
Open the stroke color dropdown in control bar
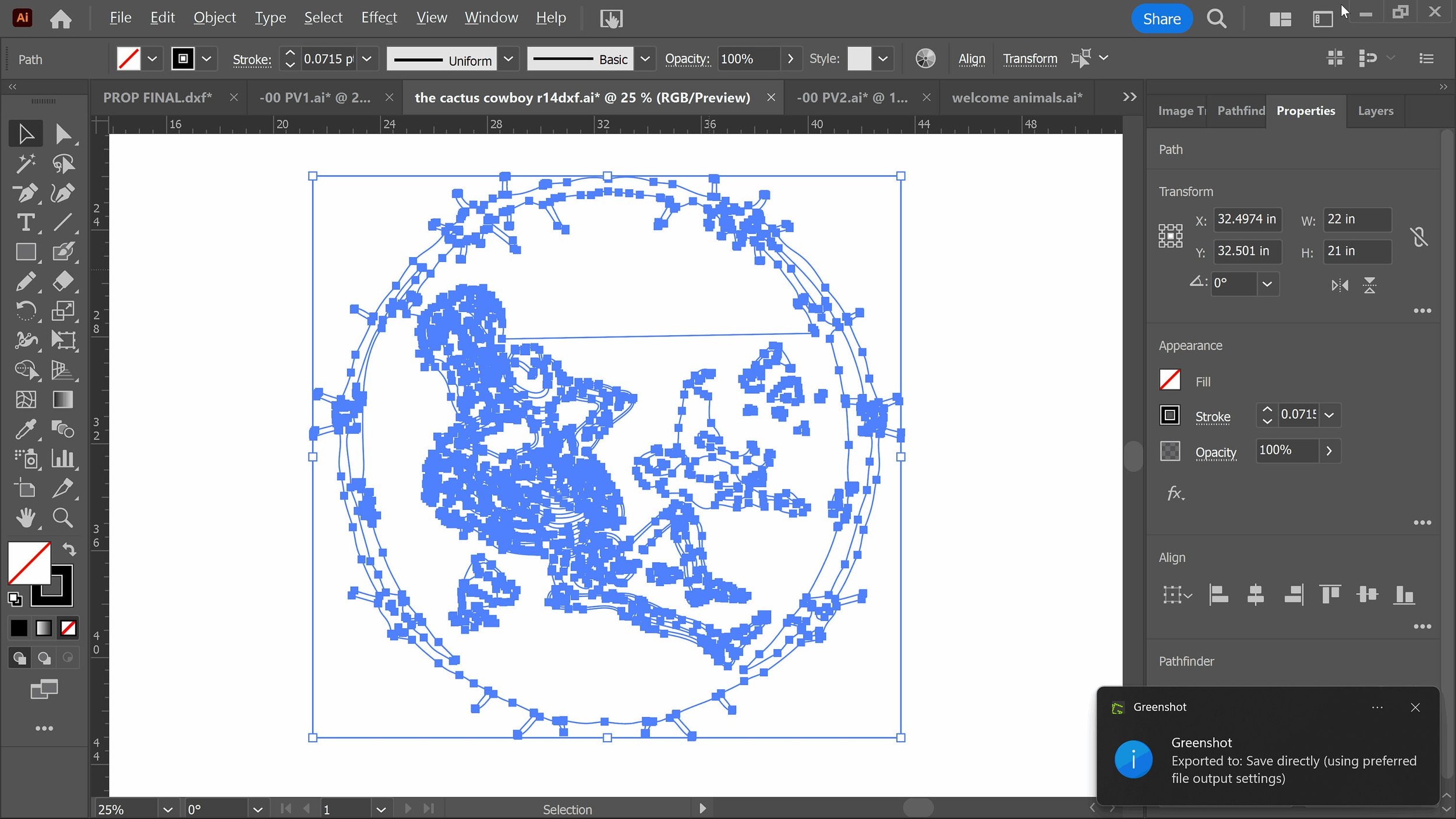206,59
